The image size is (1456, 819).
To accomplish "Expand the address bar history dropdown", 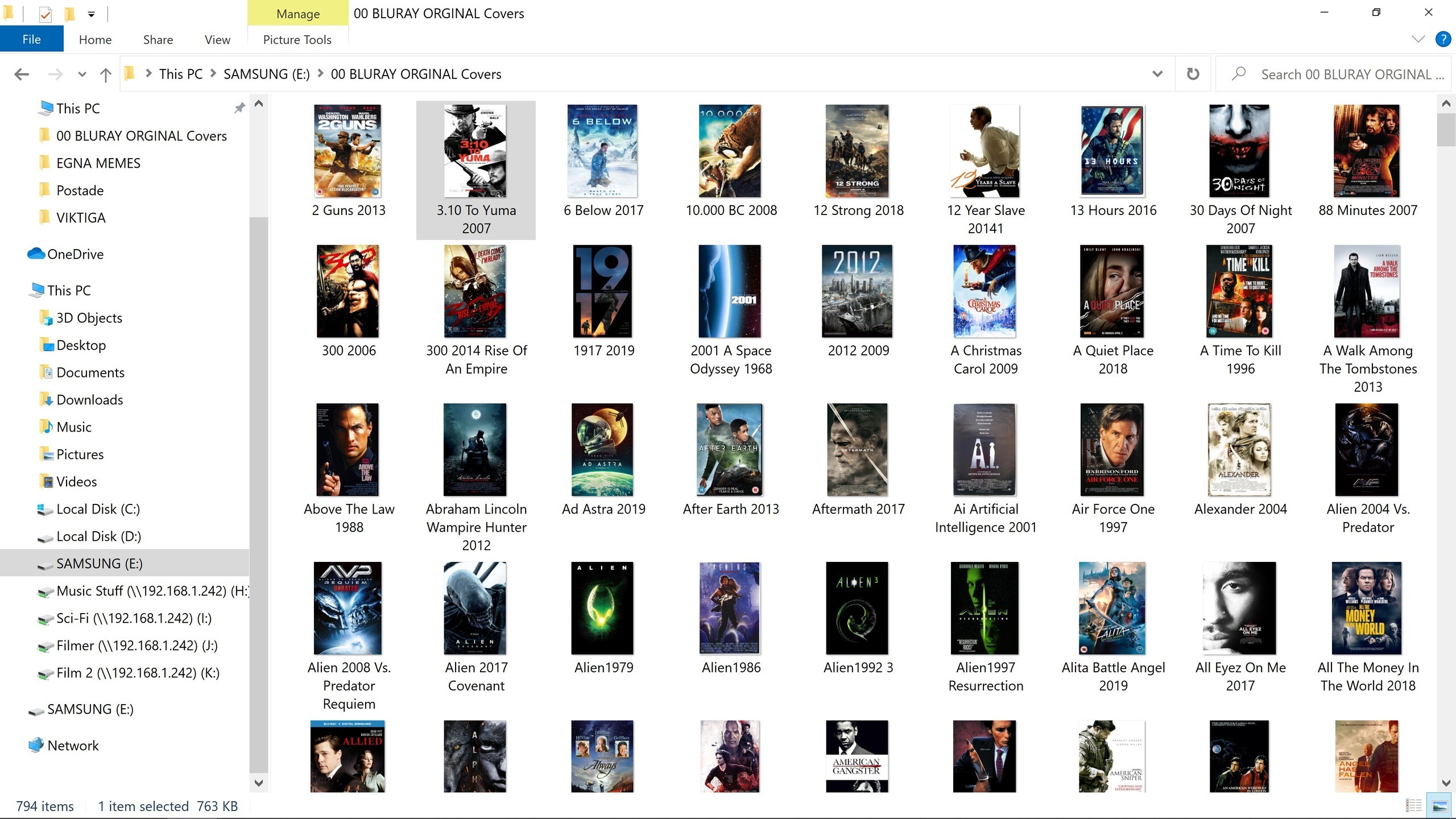I will pos(1157,74).
